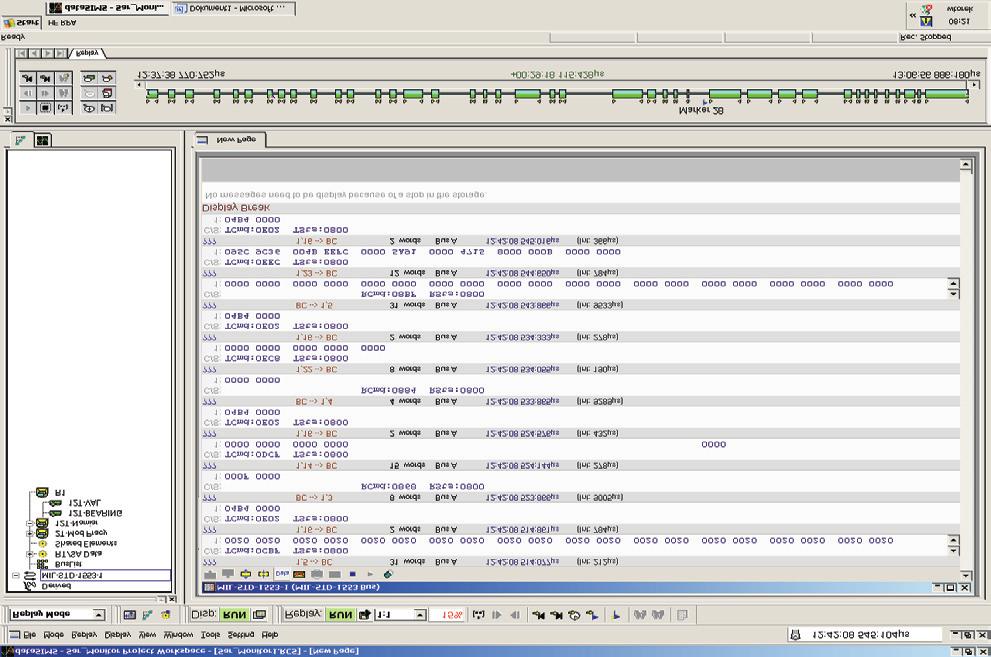Click the first jump-to-marker icon in bottom toolbar

538,615
